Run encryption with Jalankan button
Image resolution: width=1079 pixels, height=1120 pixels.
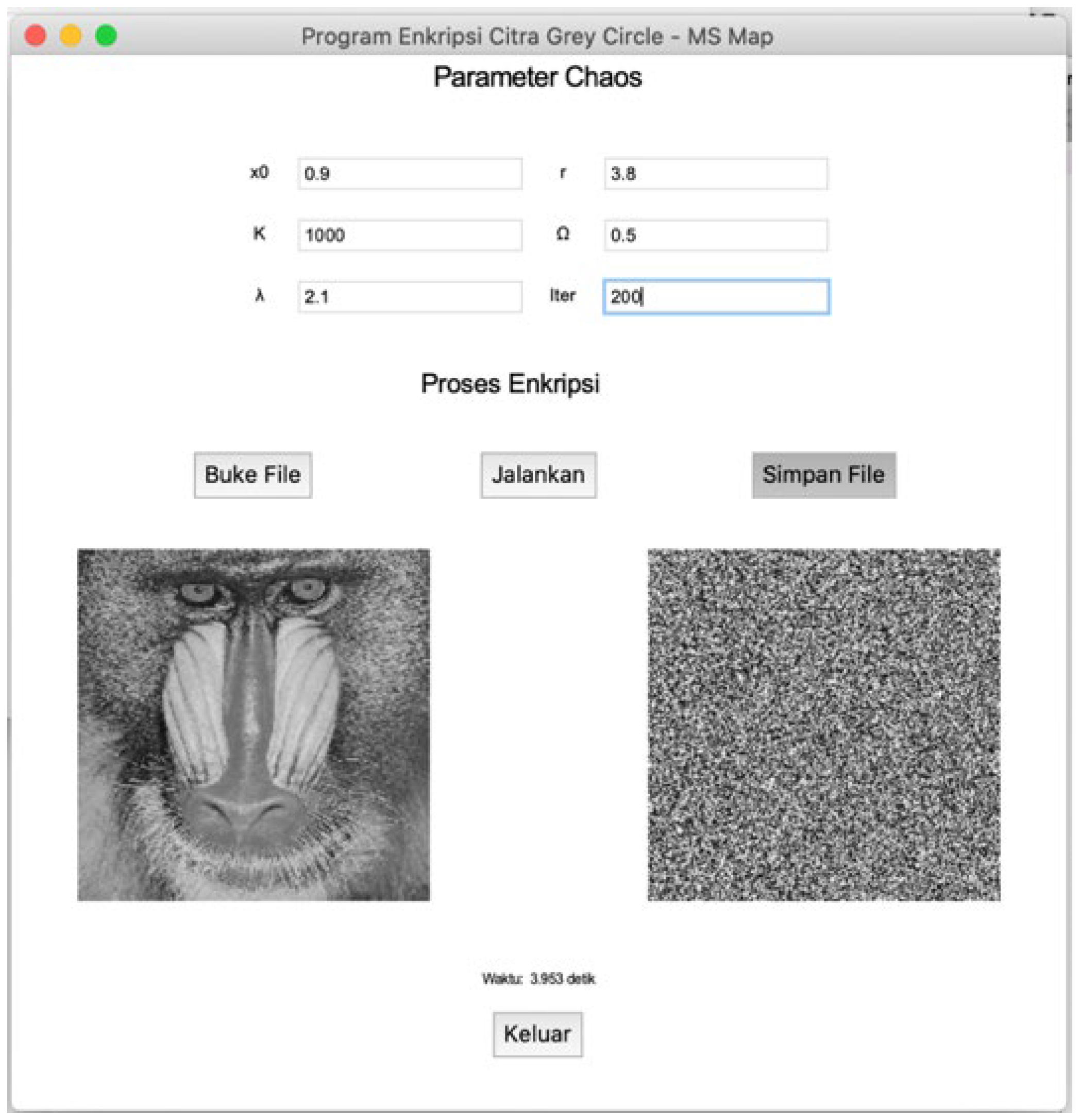click(x=538, y=475)
